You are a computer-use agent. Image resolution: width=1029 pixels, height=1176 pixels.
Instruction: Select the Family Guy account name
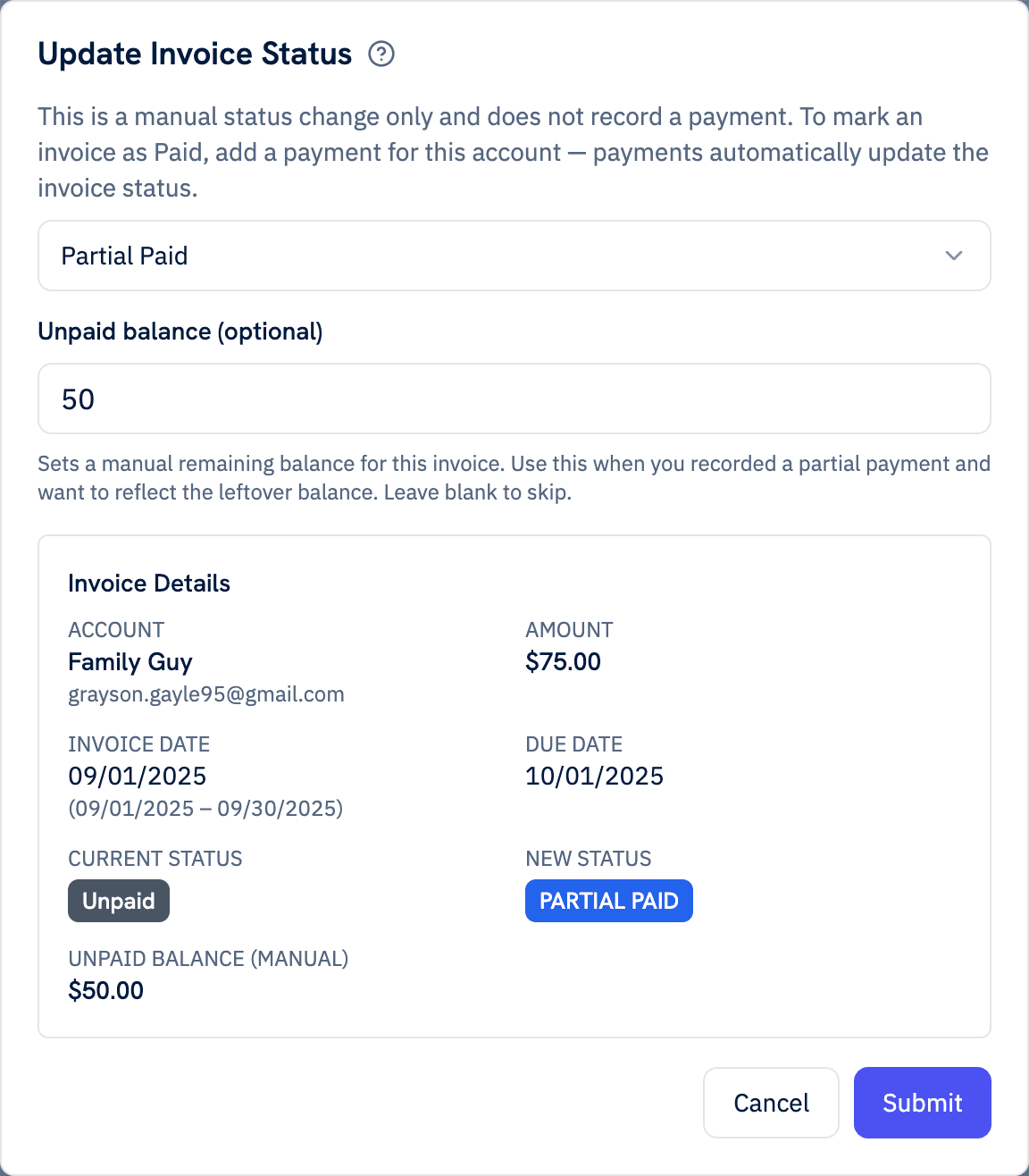130,662
